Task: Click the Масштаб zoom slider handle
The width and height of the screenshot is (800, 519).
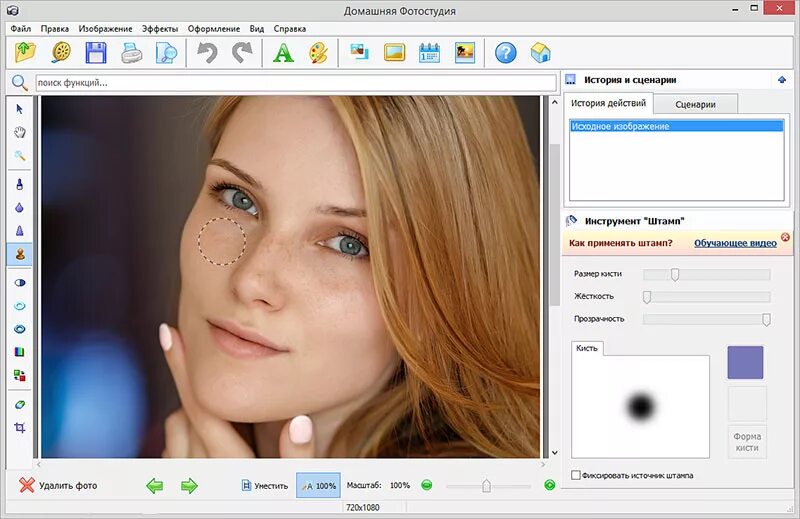Action: pos(486,485)
